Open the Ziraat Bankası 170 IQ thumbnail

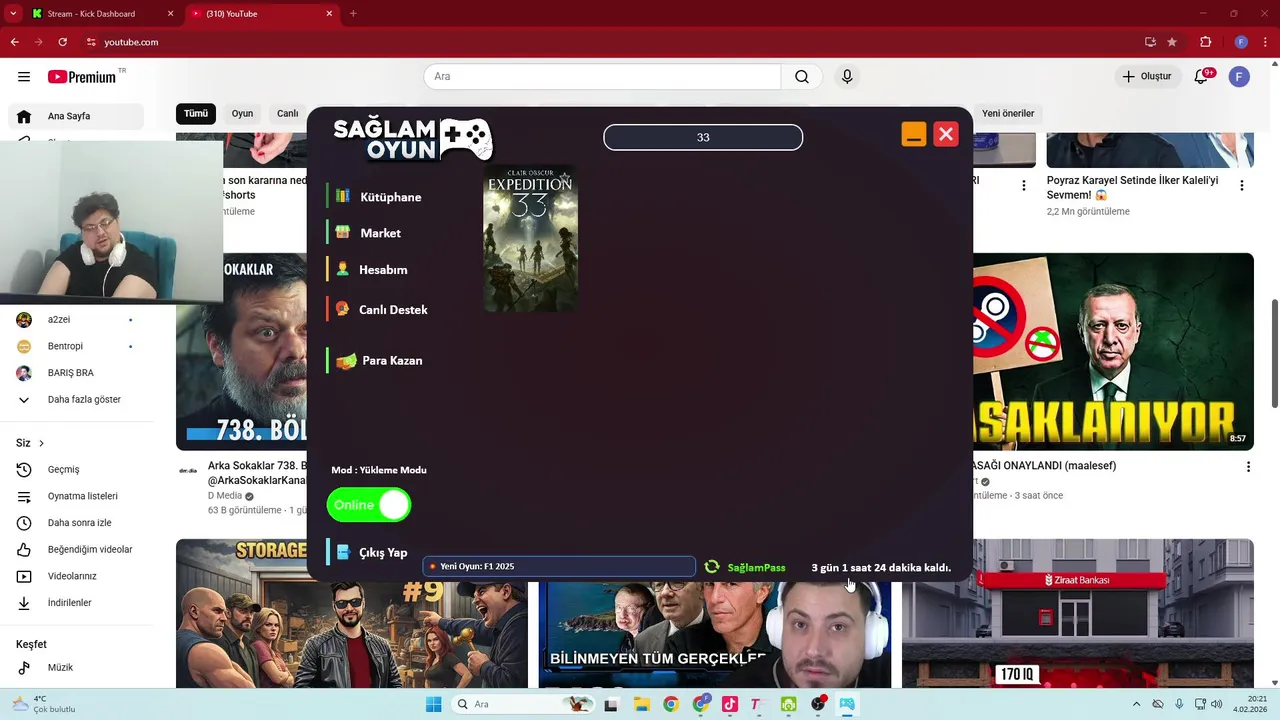coord(1078,614)
